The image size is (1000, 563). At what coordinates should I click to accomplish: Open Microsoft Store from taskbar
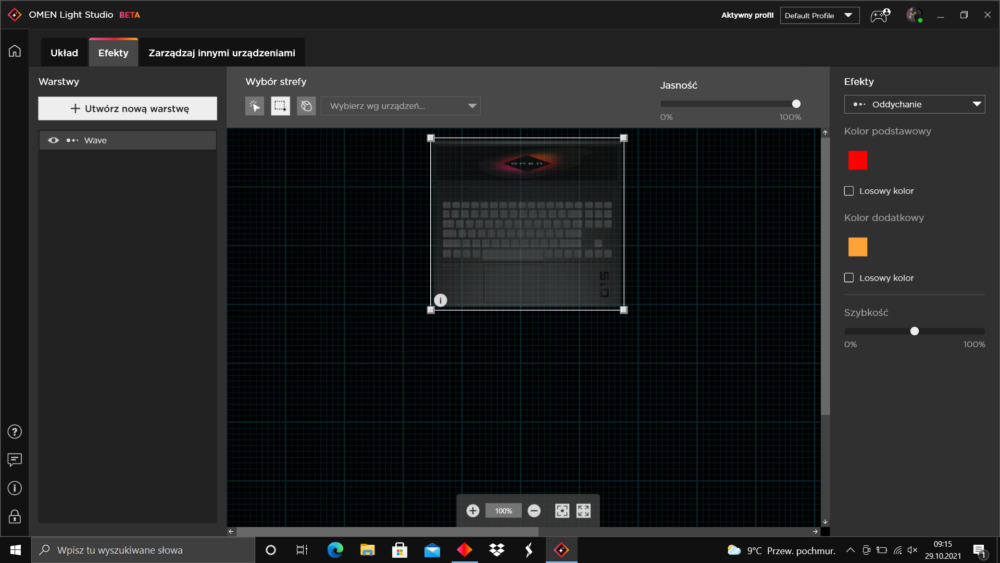tap(400, 550)
